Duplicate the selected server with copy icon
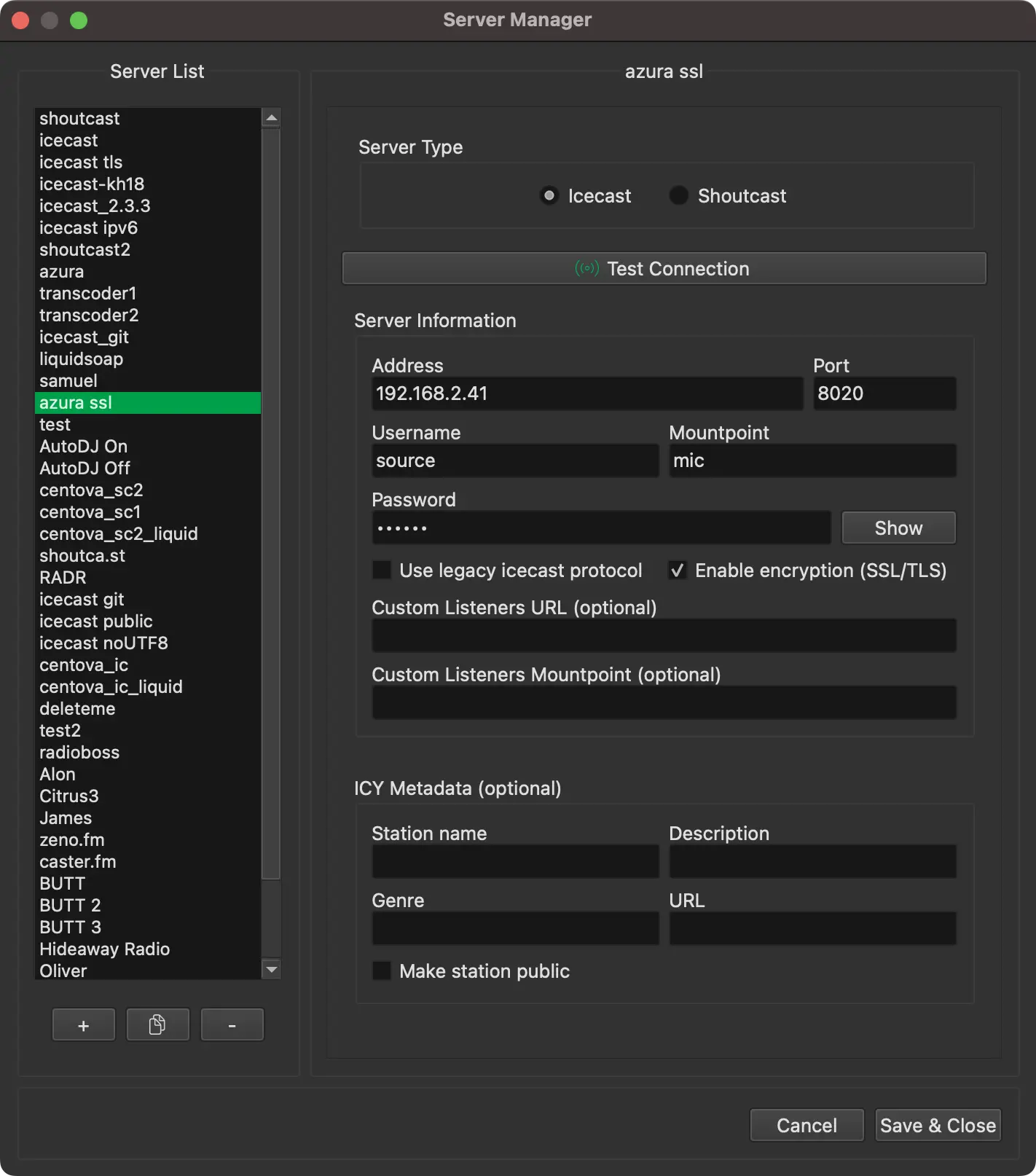The image size is (1036, 1176). (157, 1025)
